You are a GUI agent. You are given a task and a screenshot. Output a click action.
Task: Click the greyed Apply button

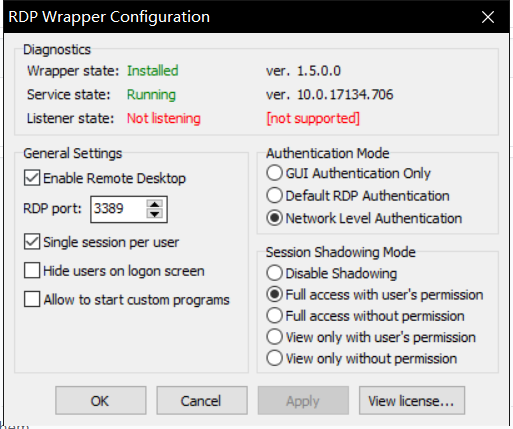click(303, 400)
